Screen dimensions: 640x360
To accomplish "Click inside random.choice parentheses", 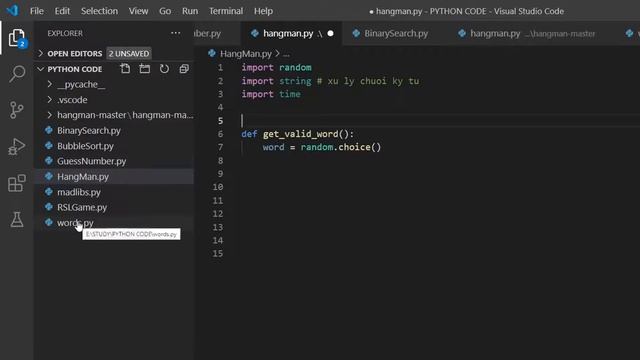I will [376, 147].
